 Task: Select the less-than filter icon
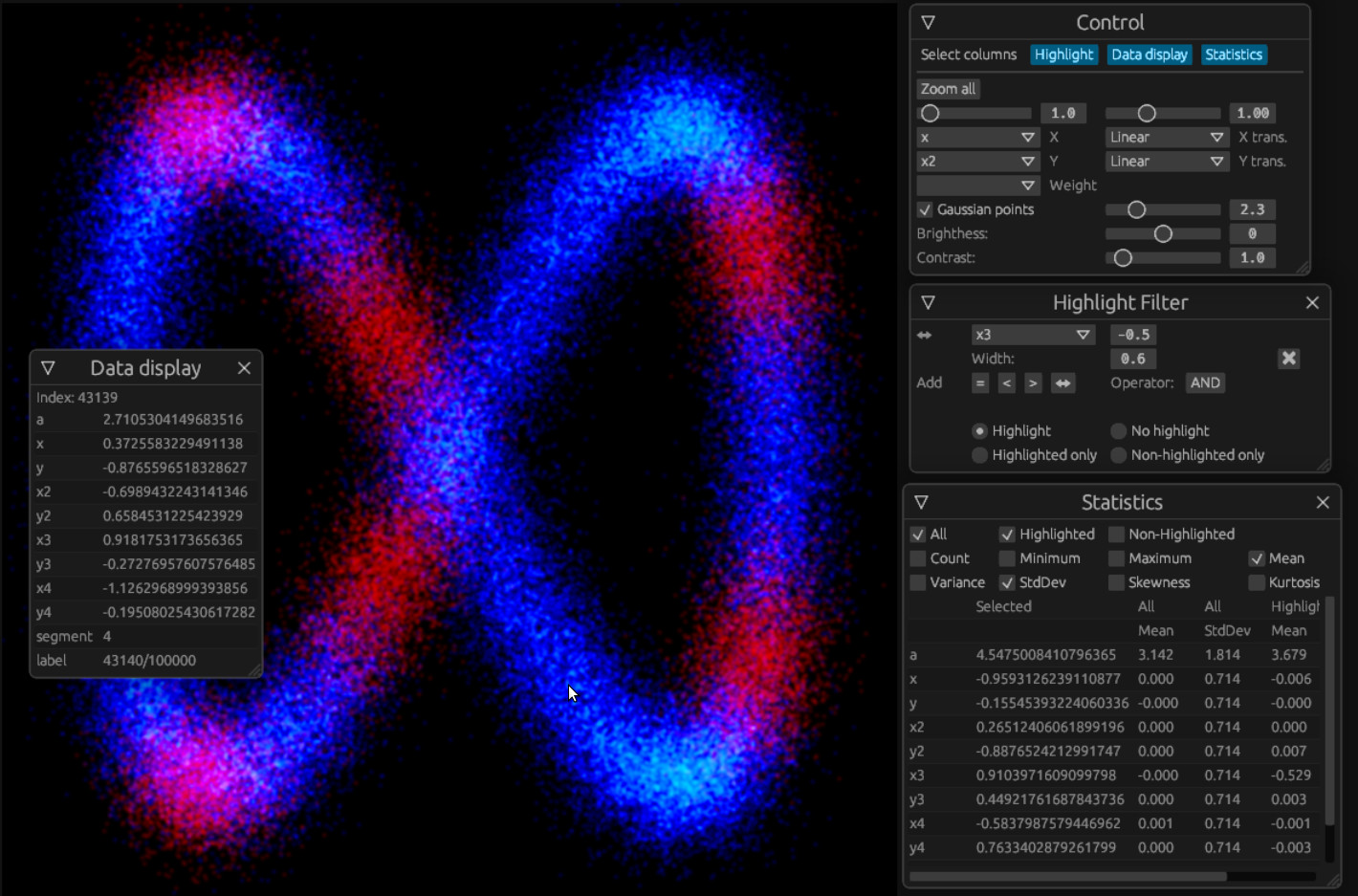[x=1006, y=382]
